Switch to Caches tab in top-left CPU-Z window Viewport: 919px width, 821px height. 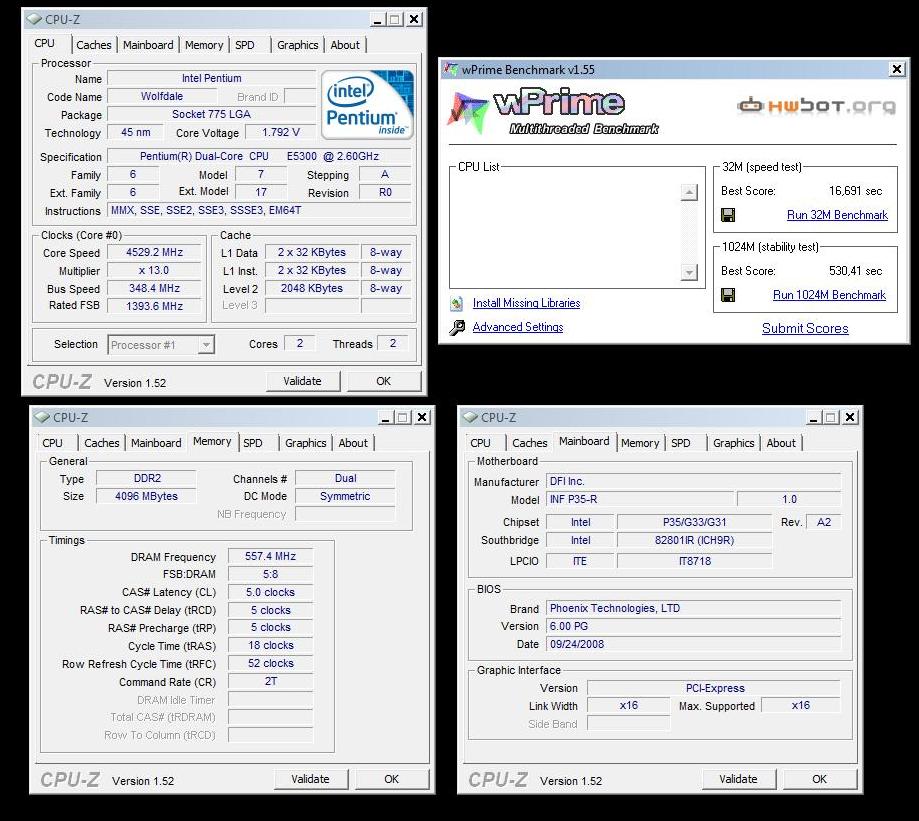(94, 45)
